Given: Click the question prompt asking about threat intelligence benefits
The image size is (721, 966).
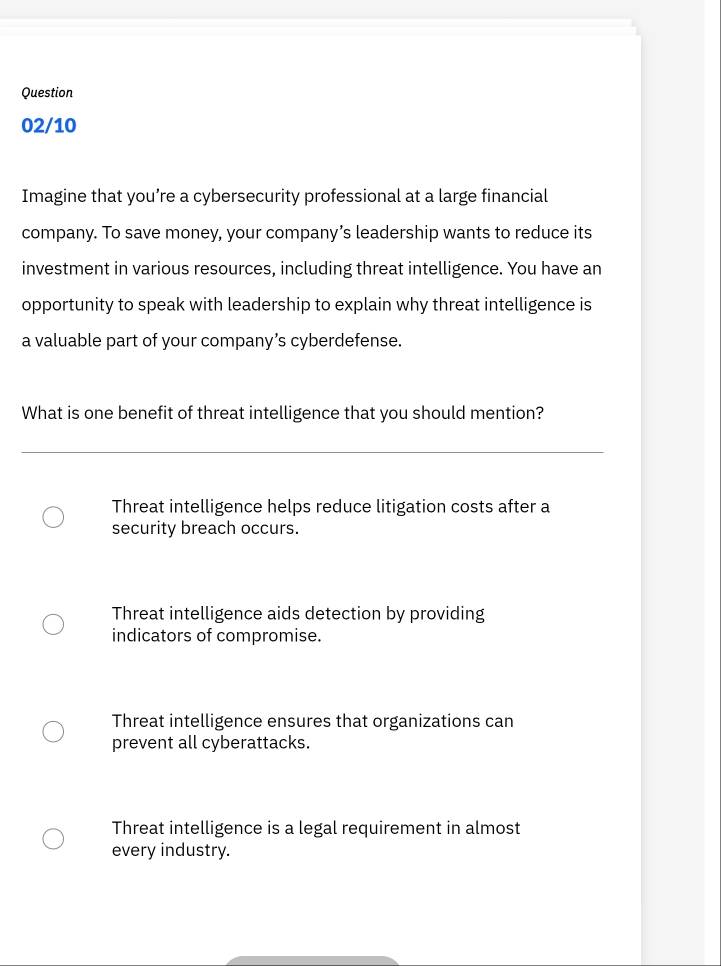Looking at the screenshot, I should coord(283,412).
